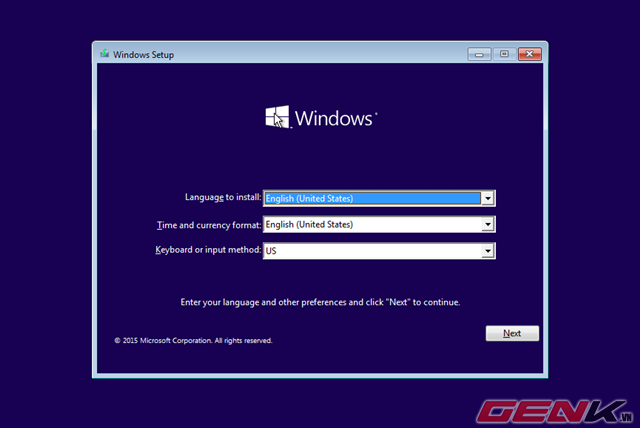Click the Windows Setup title bar icon
Screen dimensions: 640x428
coord(104,53)
